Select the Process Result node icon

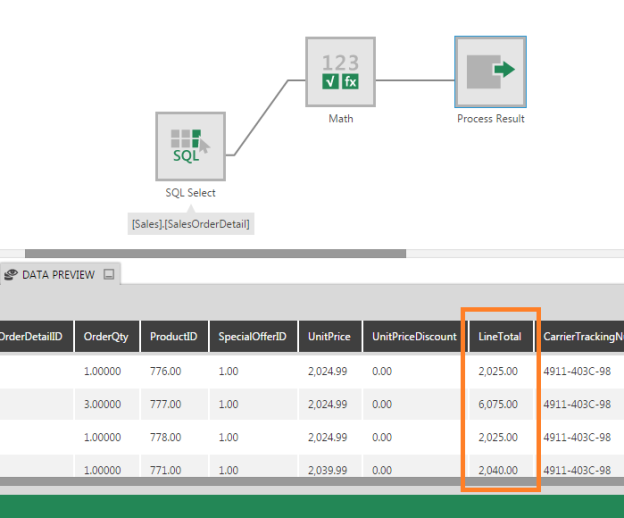coord(490,72)
